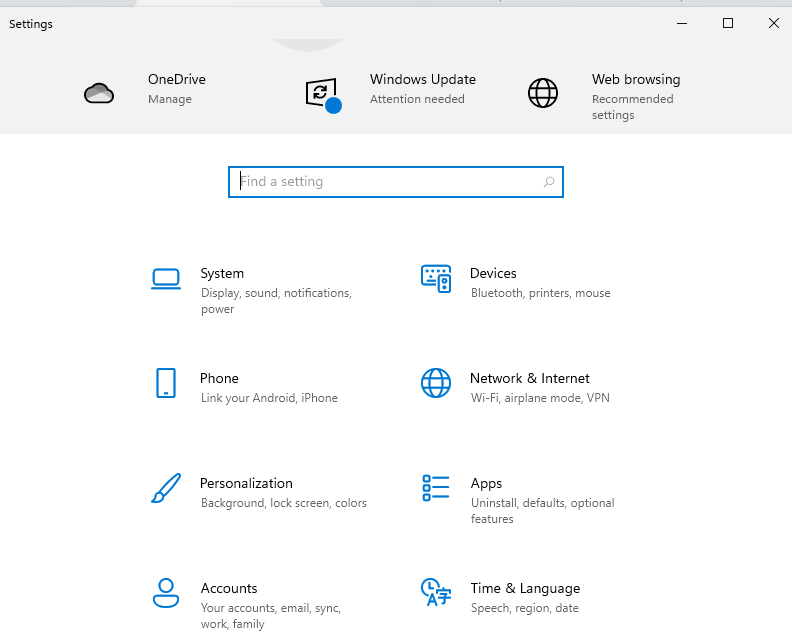Click the Devices keyboard and speaker icon
Screen dimensions: 792x638
coord(436,279)
